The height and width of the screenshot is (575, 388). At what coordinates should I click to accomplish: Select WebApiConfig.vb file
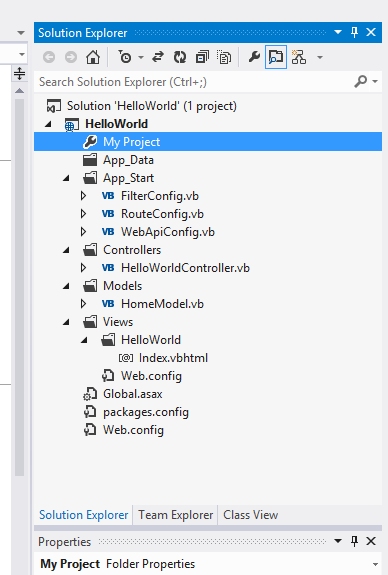click(168, 232)
